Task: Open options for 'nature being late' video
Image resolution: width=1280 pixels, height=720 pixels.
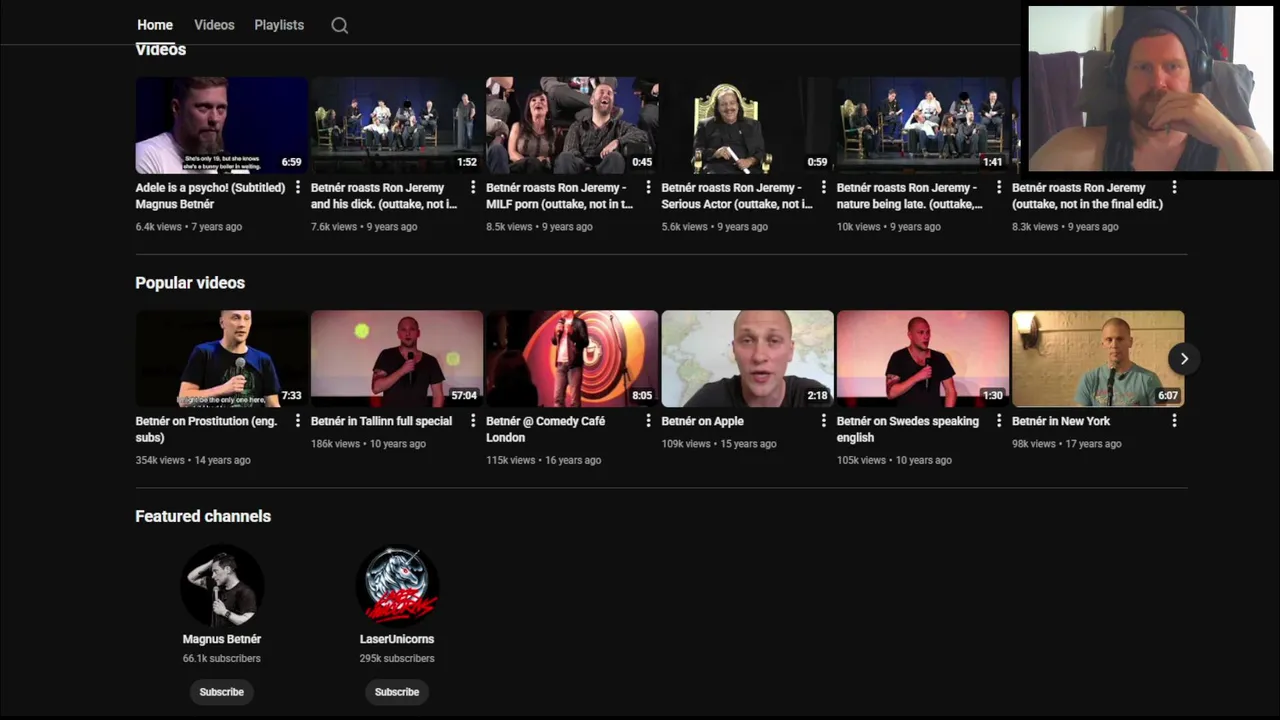Action: click(x=999, y=187)
